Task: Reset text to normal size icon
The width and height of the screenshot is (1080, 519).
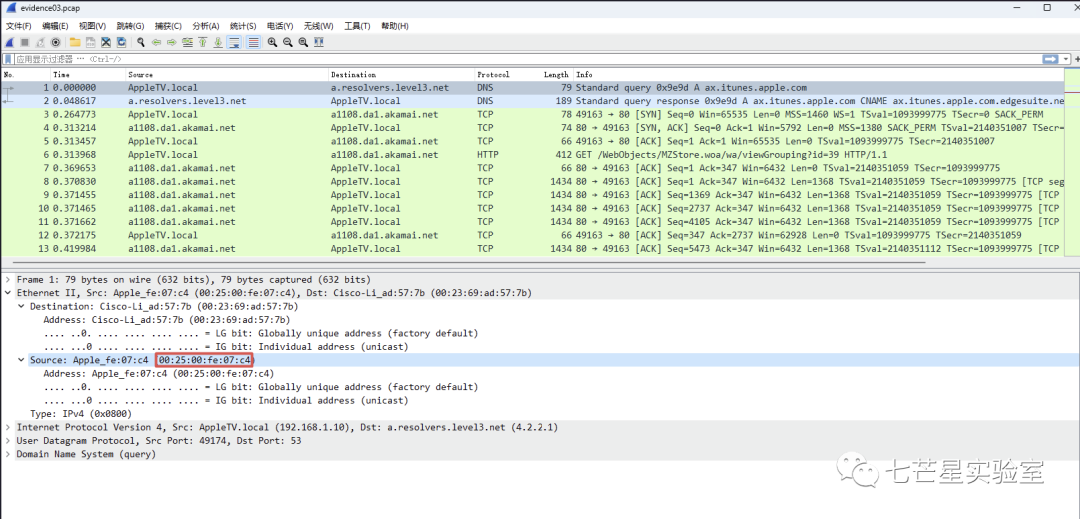Action: (x=303, y=42)
